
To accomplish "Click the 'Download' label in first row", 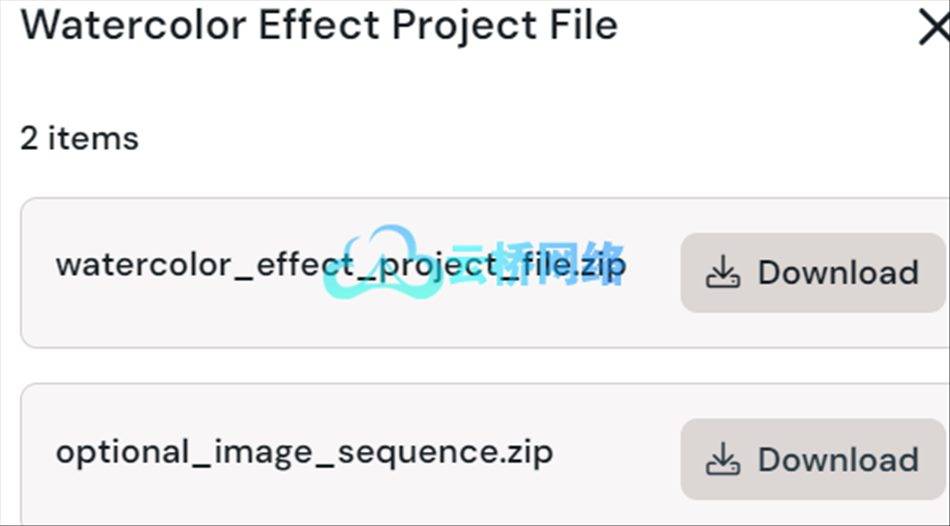I will click(838, 272).
